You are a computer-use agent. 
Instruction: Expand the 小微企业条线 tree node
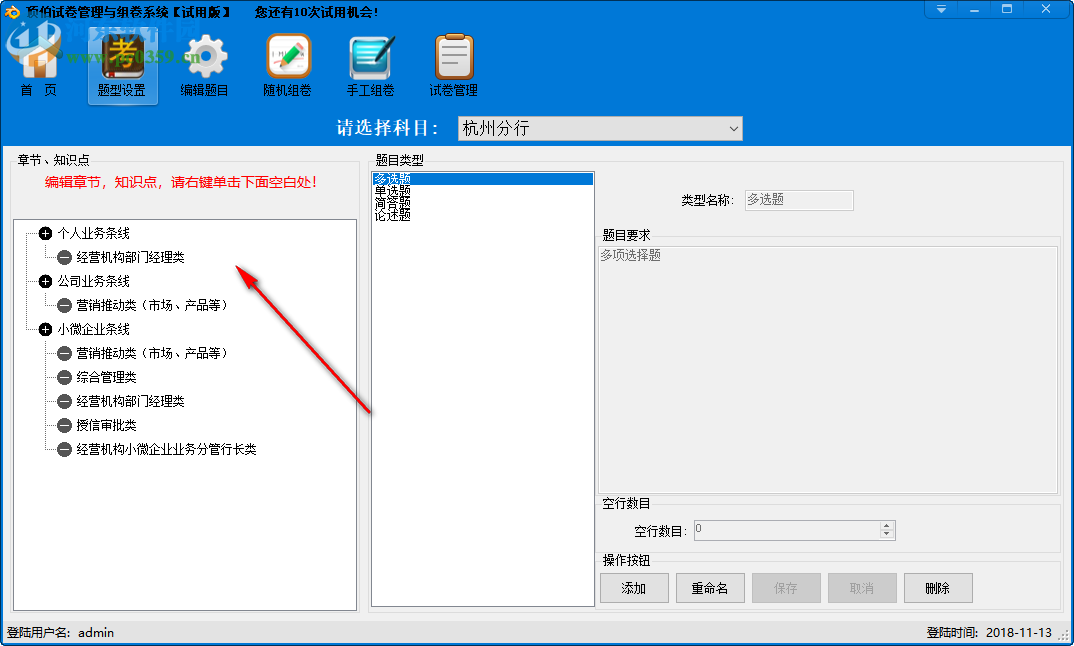[44, 329]
